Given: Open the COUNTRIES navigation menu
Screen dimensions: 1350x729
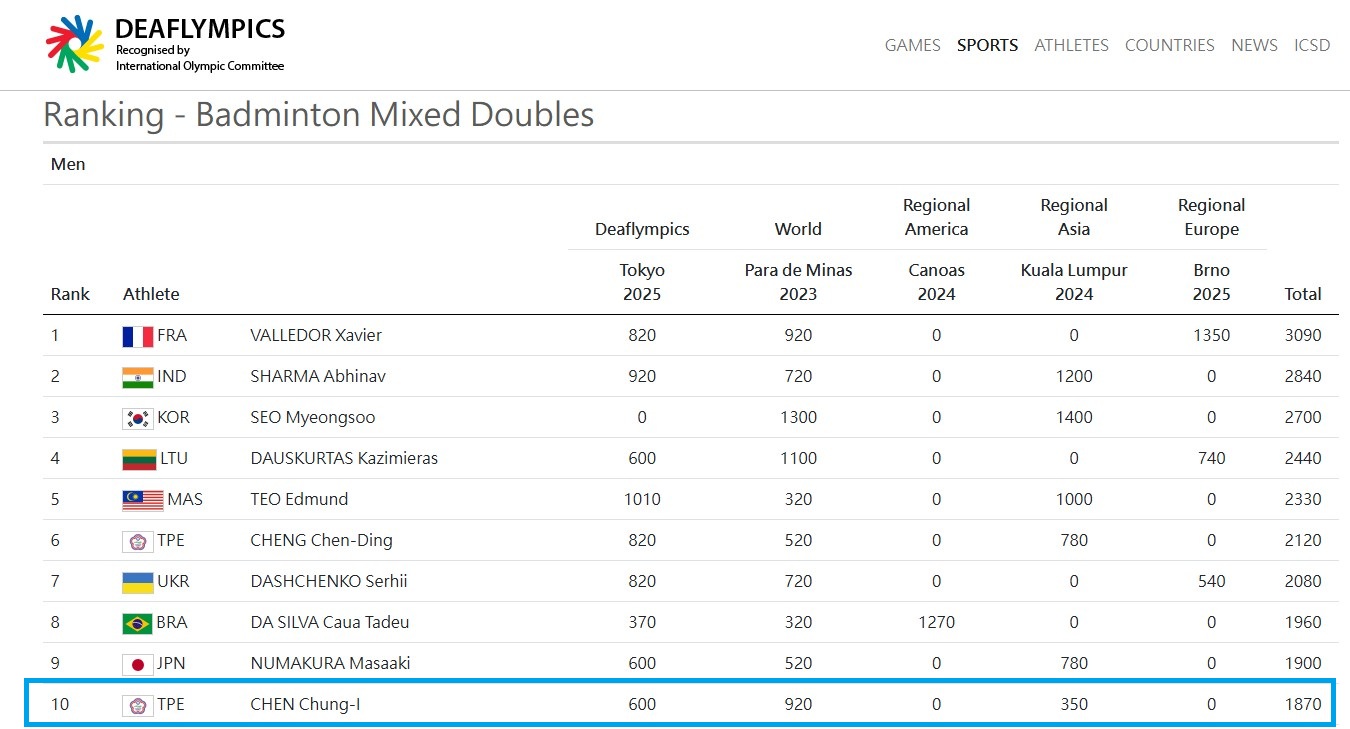Looking at the screenshot, I should tap(1169, 45).
